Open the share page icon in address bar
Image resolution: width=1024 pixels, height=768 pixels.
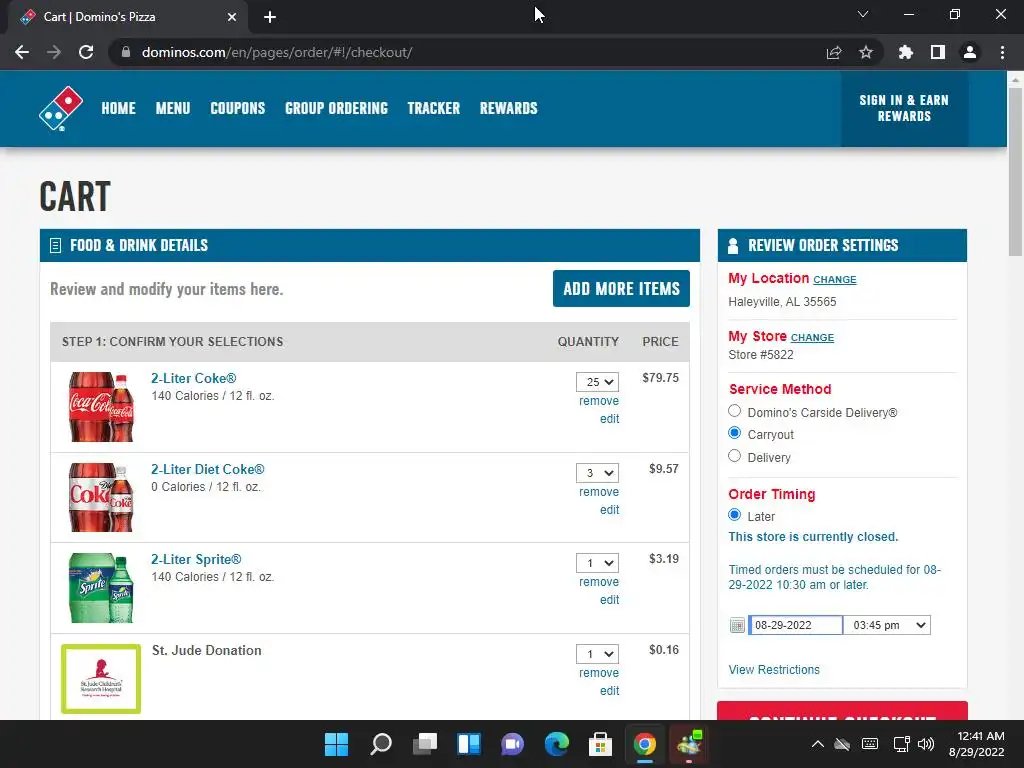point(834,52)
